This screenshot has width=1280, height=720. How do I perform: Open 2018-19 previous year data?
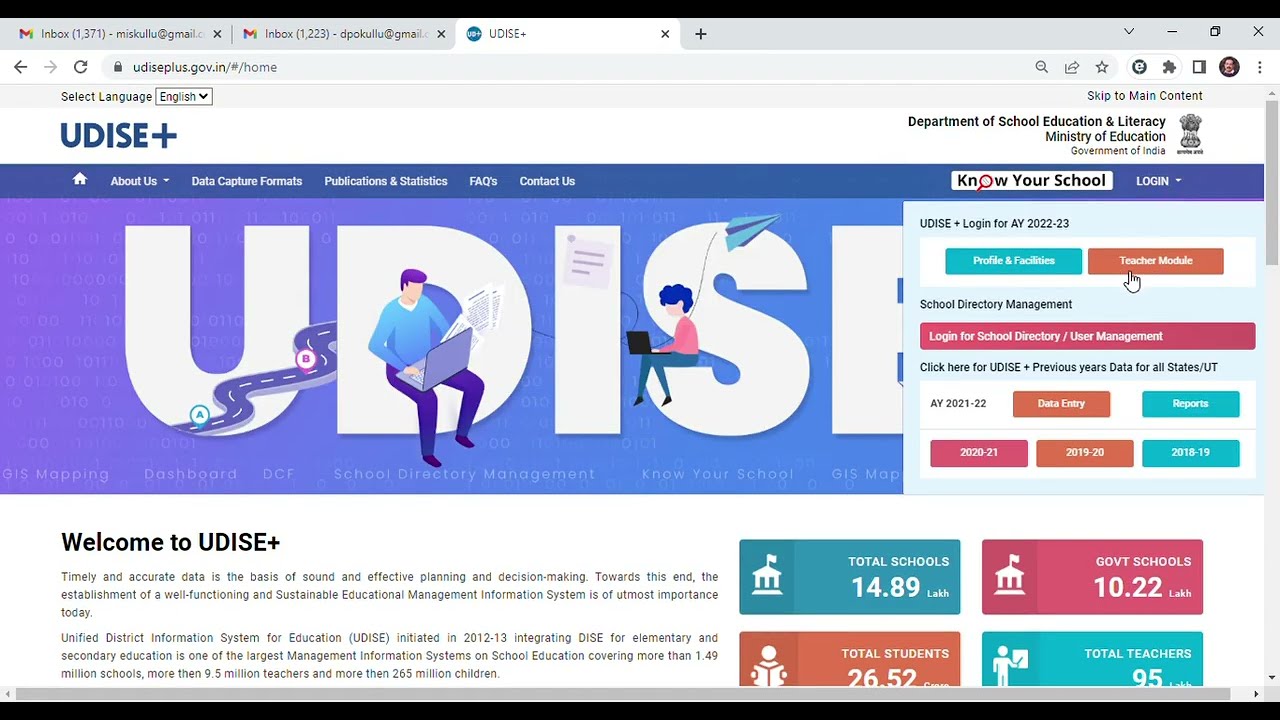1190,453
